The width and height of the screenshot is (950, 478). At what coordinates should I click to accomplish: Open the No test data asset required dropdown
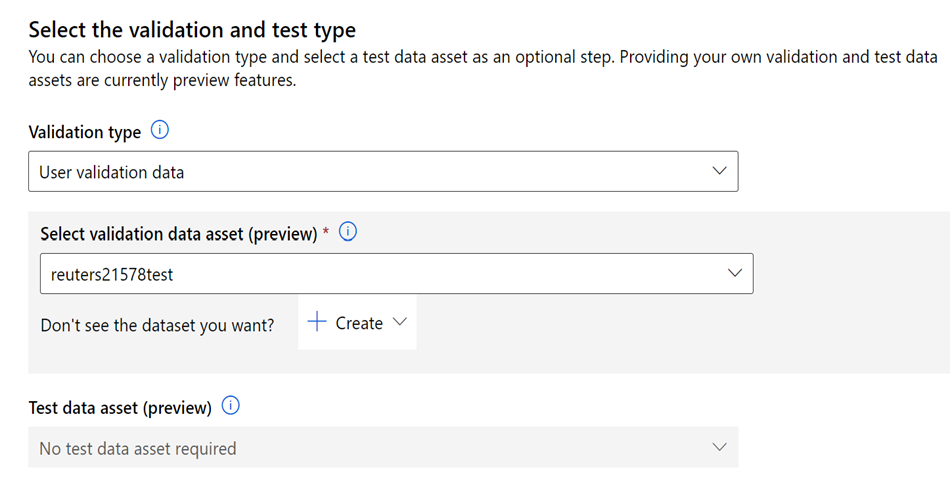383,447
